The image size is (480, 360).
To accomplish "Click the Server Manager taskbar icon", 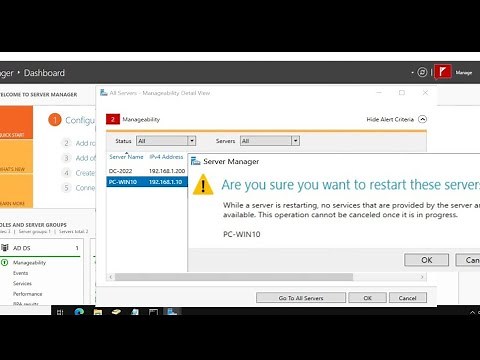I will coord(172,312).
